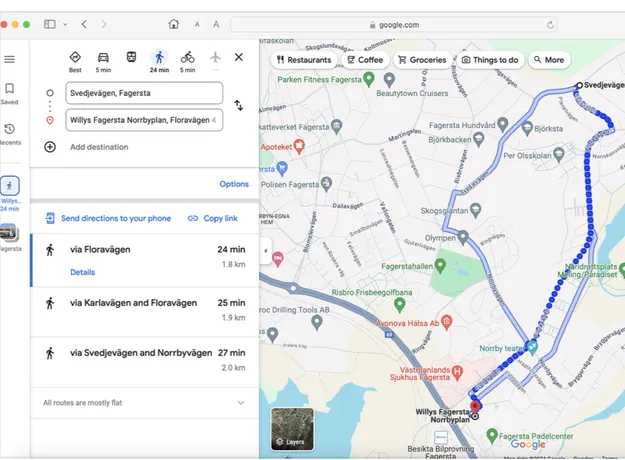Open route Options

coord(234,184)
